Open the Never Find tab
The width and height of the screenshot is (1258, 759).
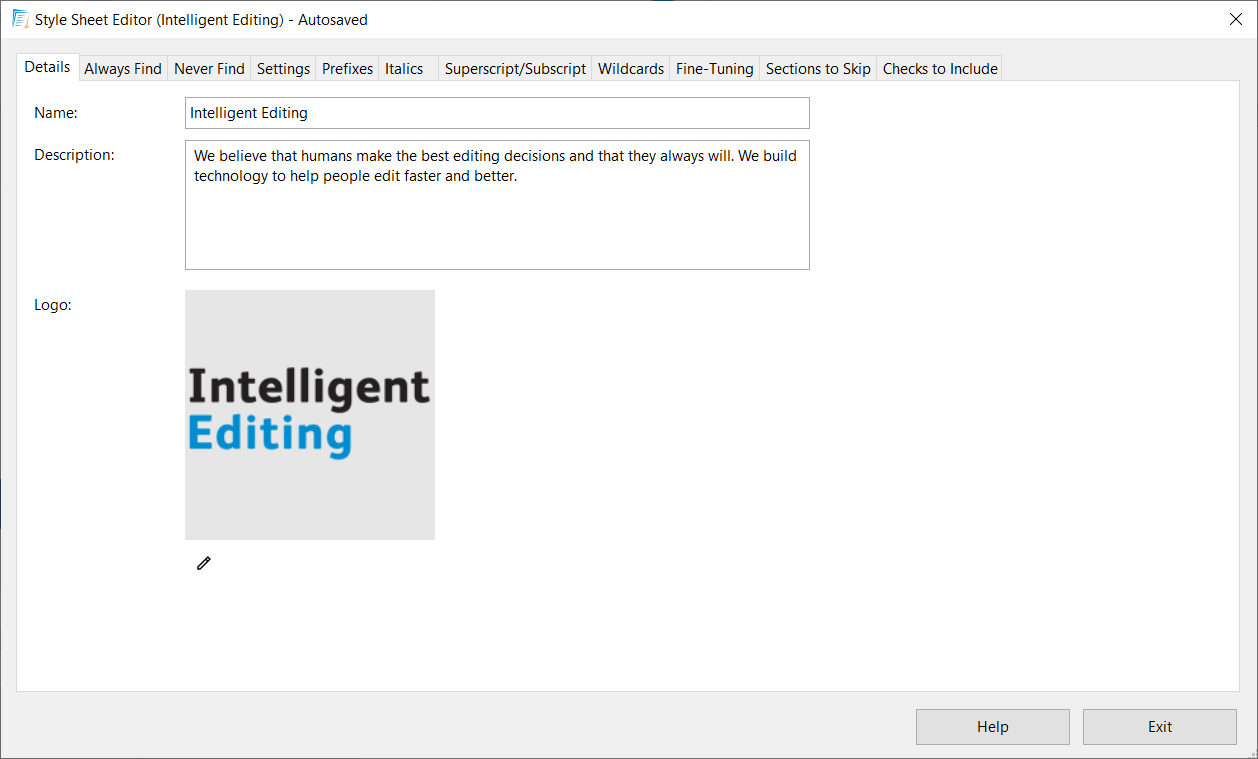coord(209,69)
